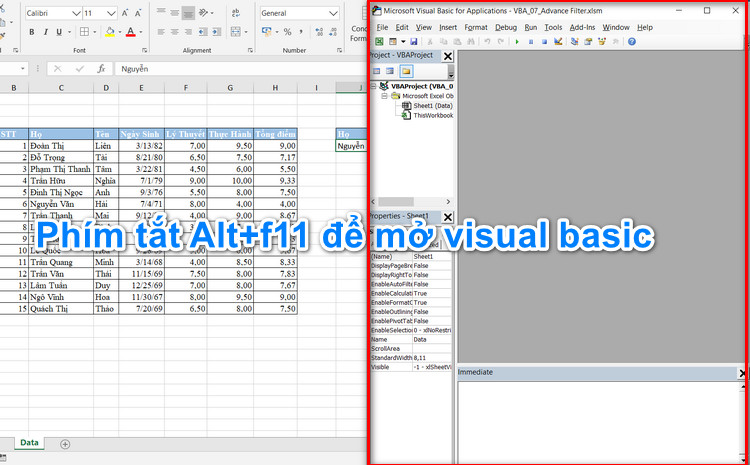
Task: Click the blue Help question mark icon
Action: tap(632, 42)
